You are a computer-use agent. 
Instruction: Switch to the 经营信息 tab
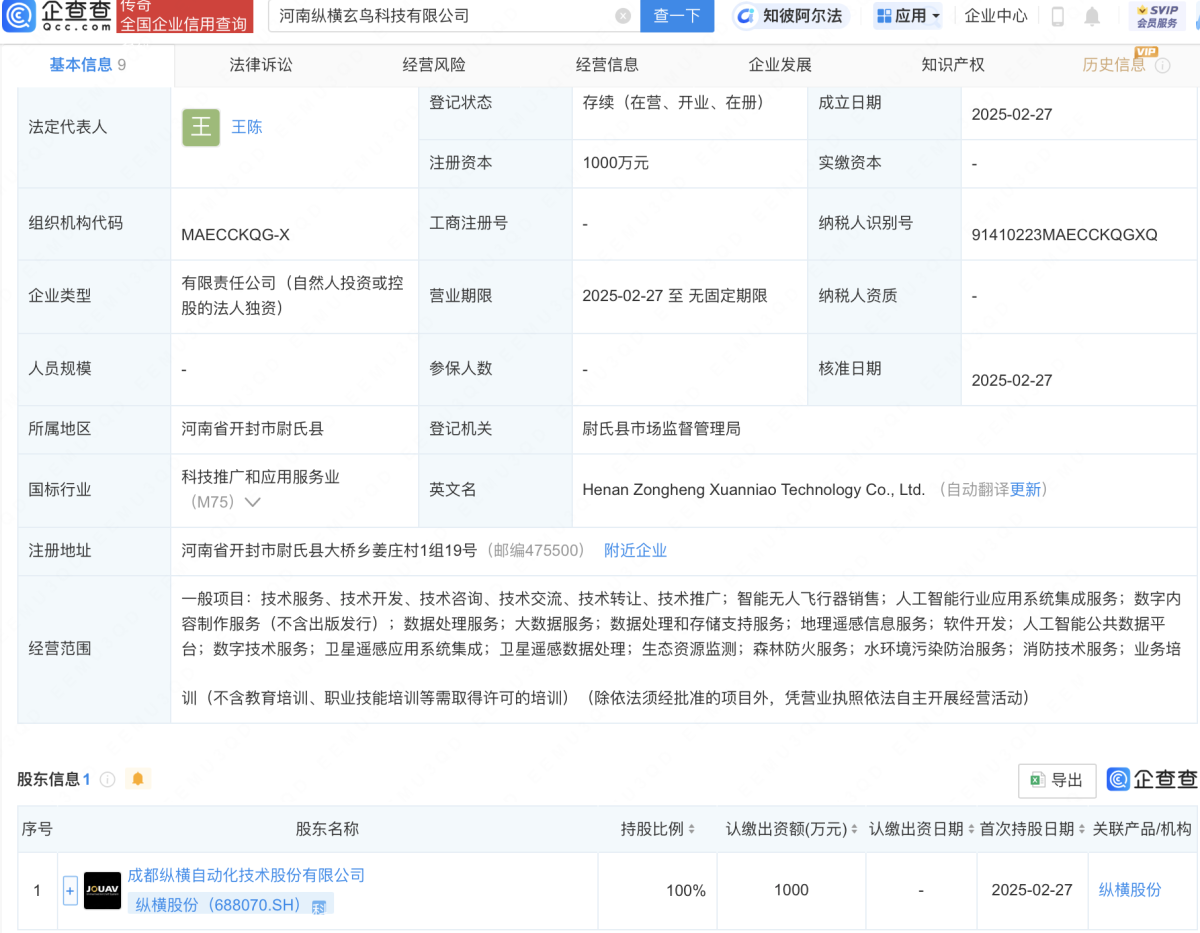pyautogui.click(x=607, y=65)
